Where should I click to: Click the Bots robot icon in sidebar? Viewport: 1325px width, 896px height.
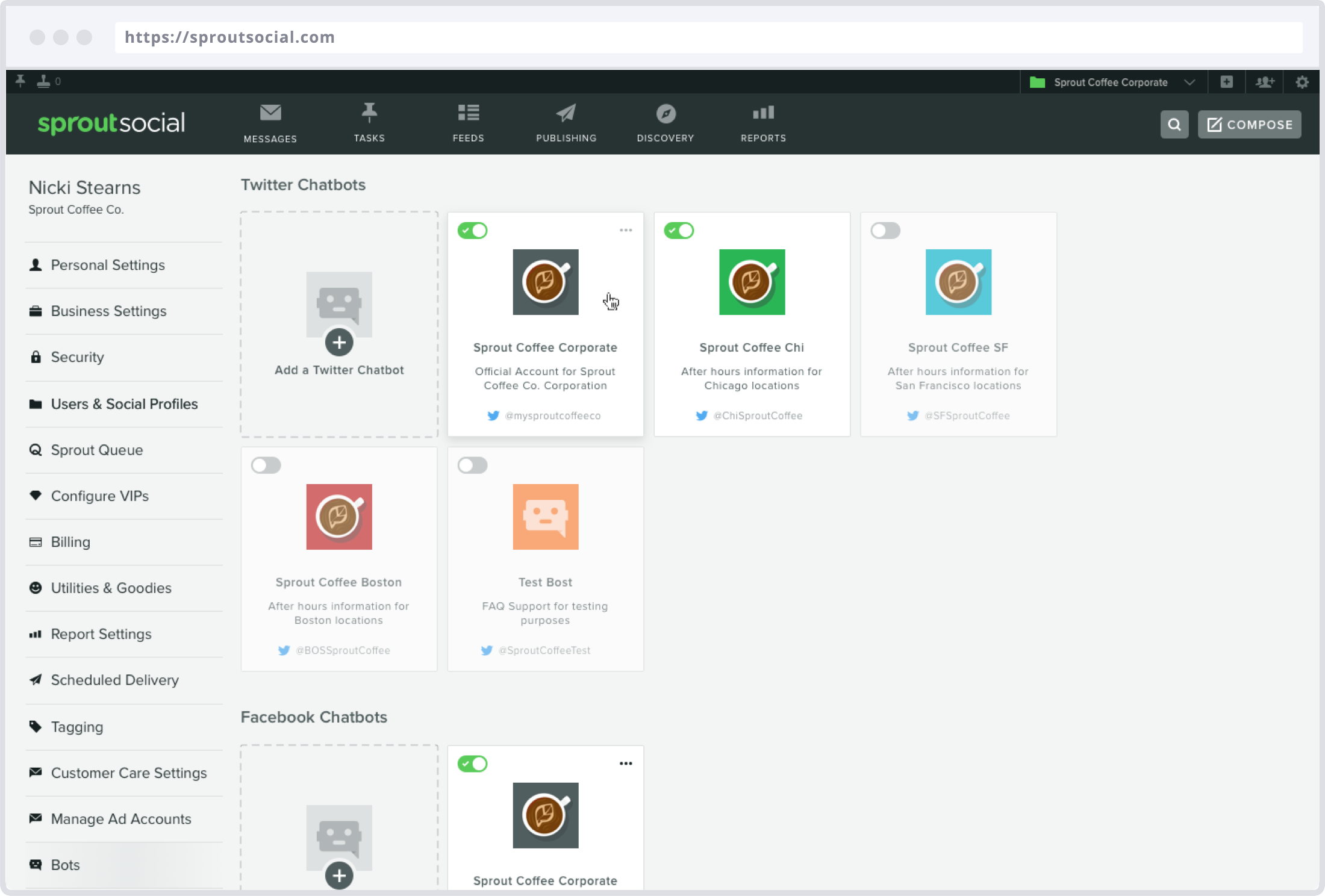[36, 865]
